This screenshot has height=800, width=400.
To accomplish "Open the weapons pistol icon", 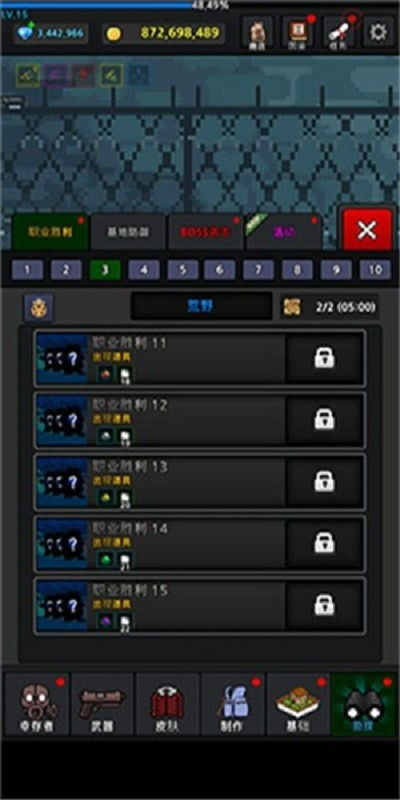I will 102,704.
